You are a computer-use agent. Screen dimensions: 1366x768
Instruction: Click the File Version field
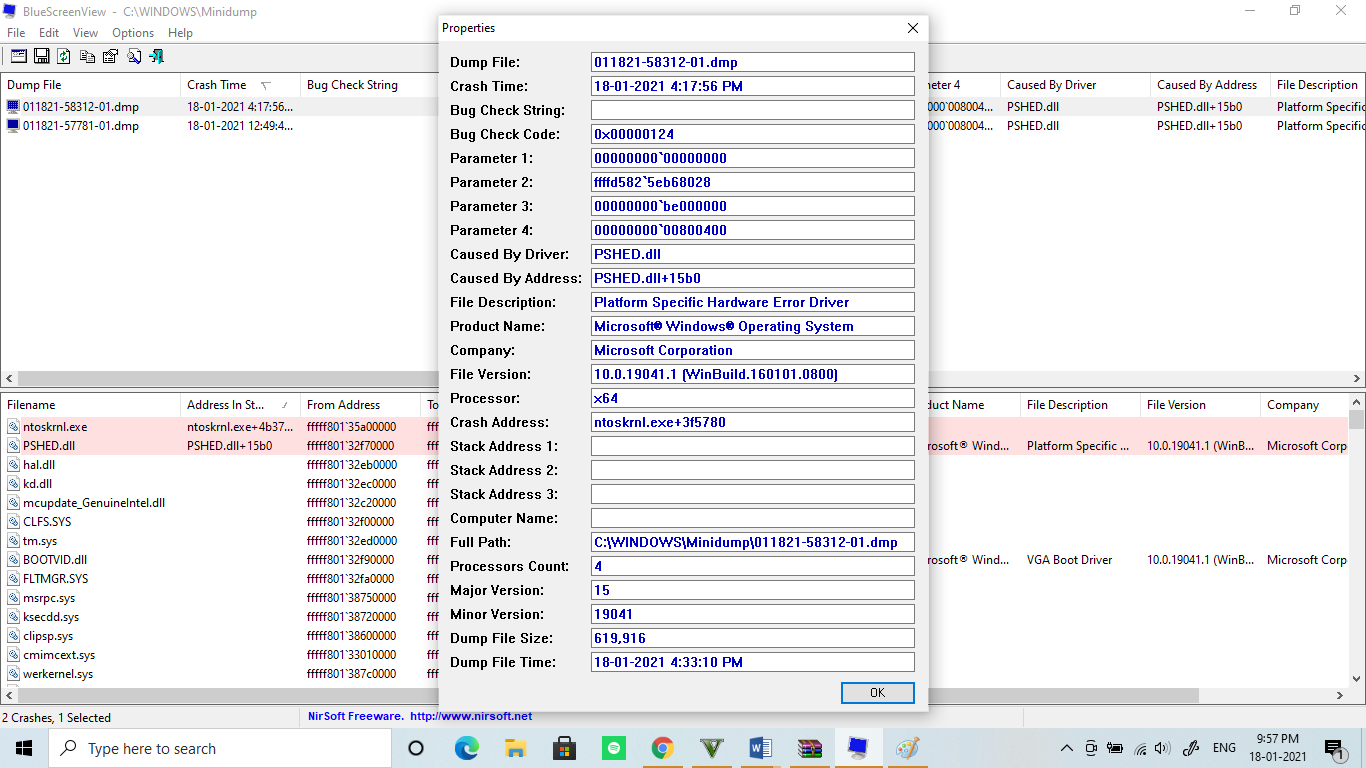point(752,374)
